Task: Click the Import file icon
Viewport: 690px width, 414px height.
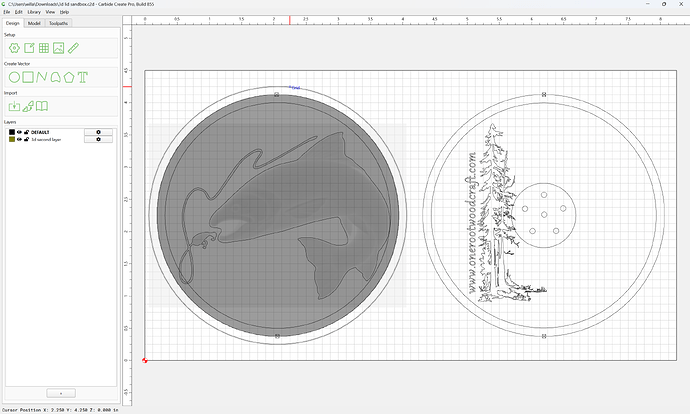Action: tap(14, 106)
